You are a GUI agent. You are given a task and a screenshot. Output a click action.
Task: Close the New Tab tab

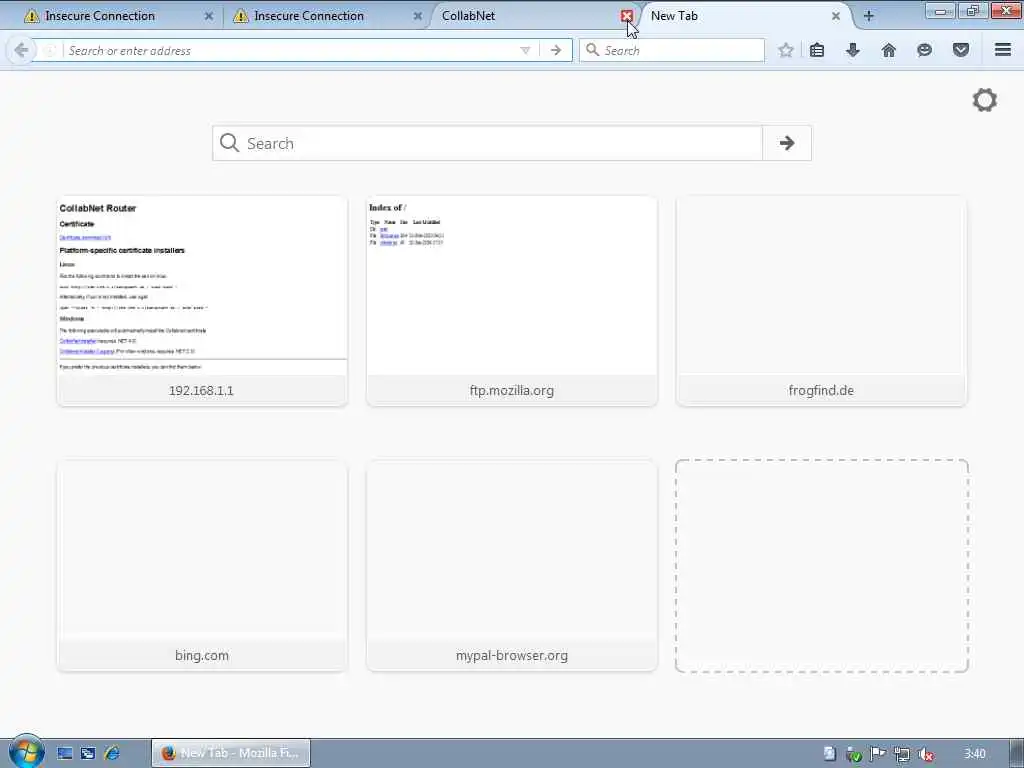pyautogui.click(x=836, y=16)
